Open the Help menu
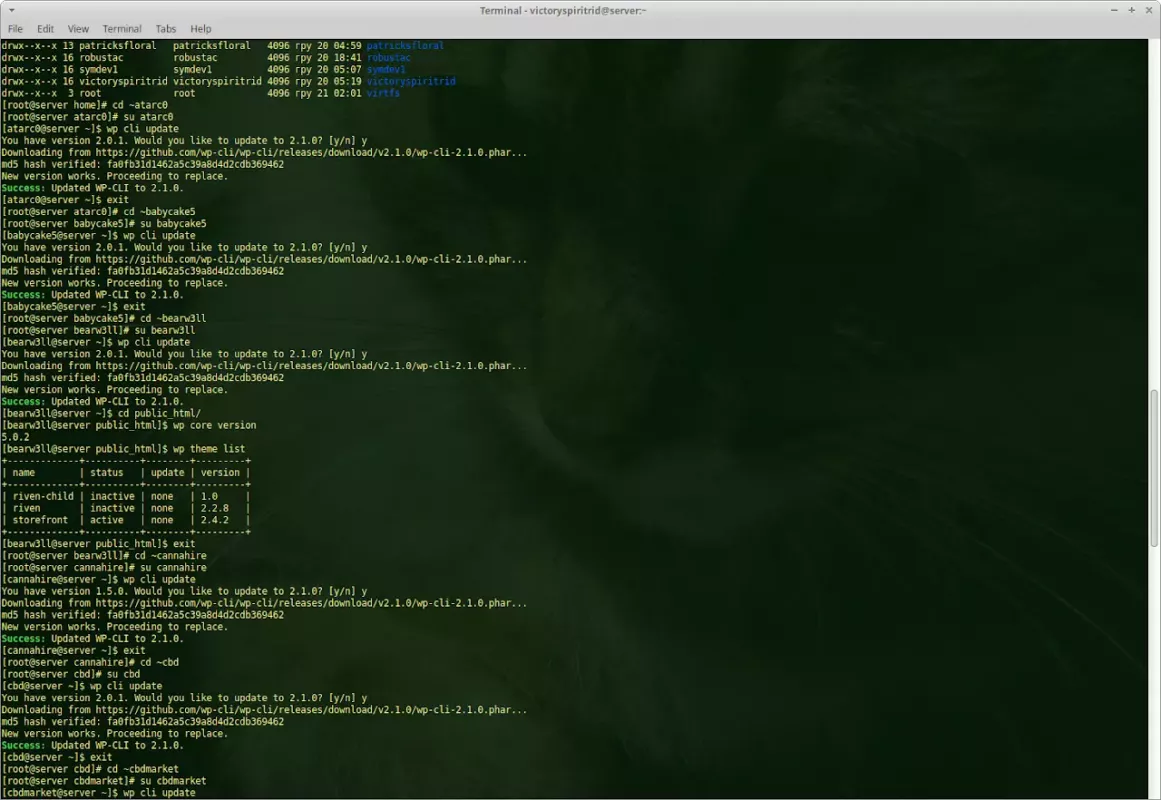Image resolution: width=1161 pixels, height=800 pixels. point(201,29)
